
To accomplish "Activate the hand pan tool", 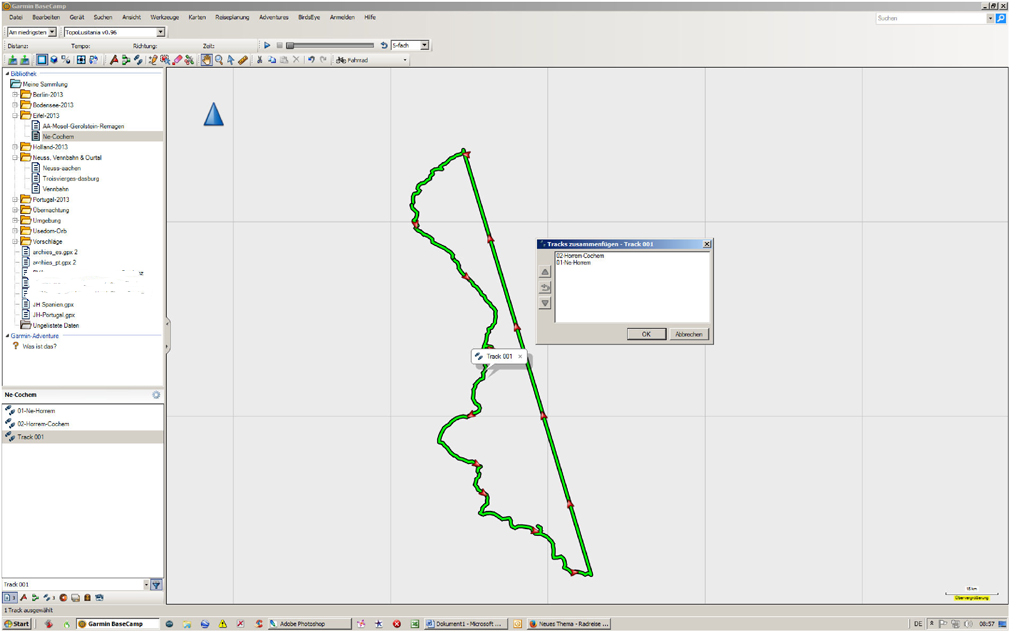I will tap(206, 60).
